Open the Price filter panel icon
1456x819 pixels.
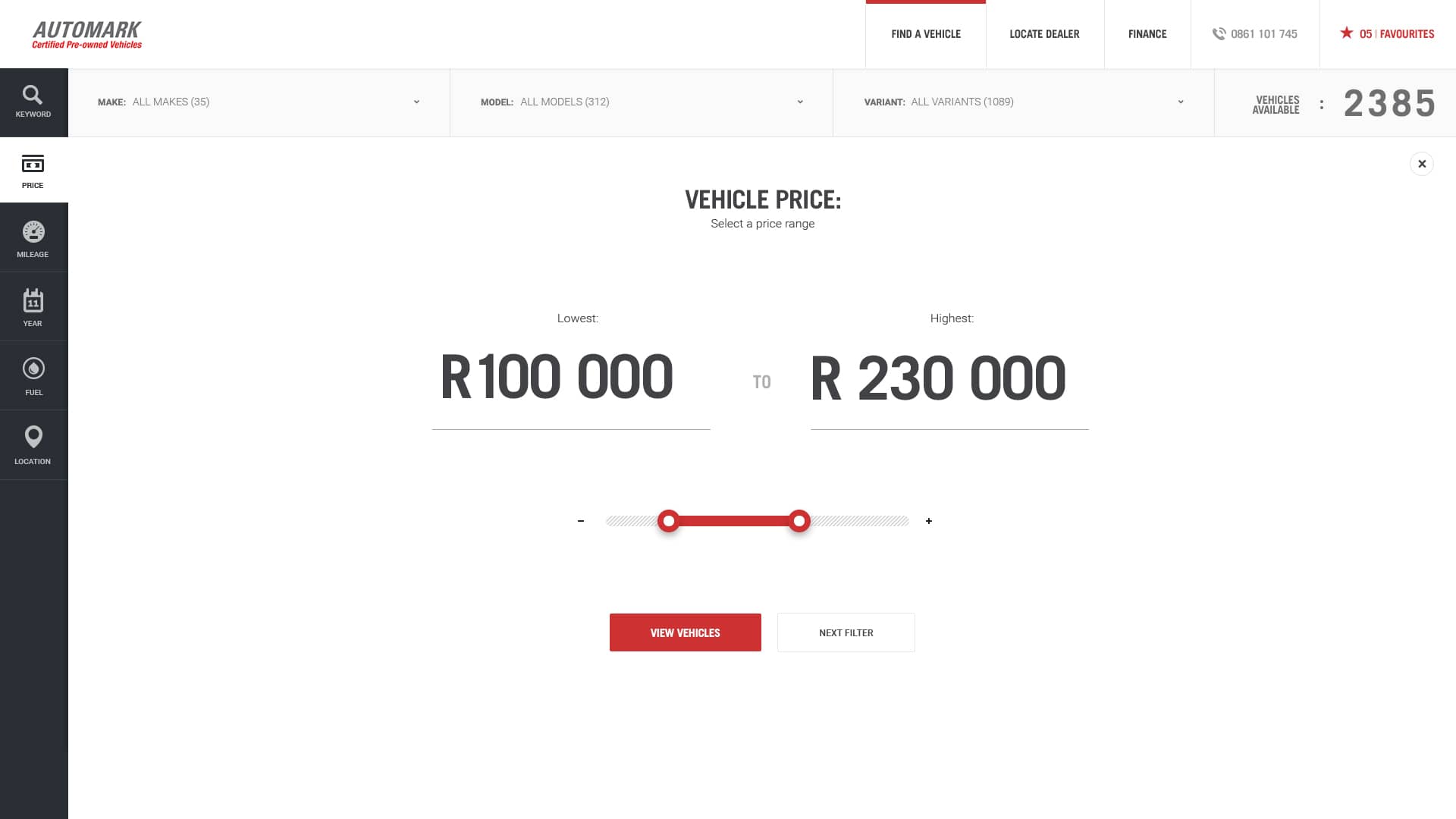pyautogui.click(x=33, y=164)
